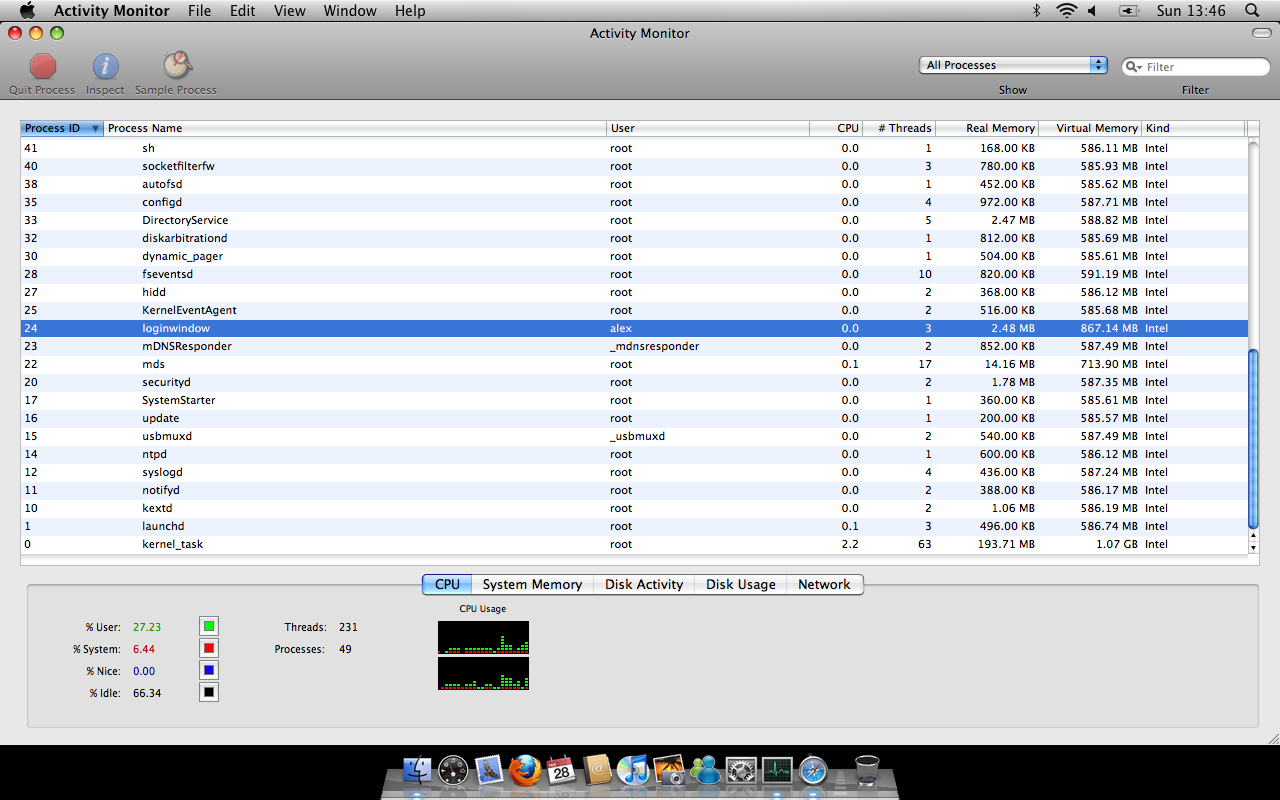Select the kernel_task process row

634,544
